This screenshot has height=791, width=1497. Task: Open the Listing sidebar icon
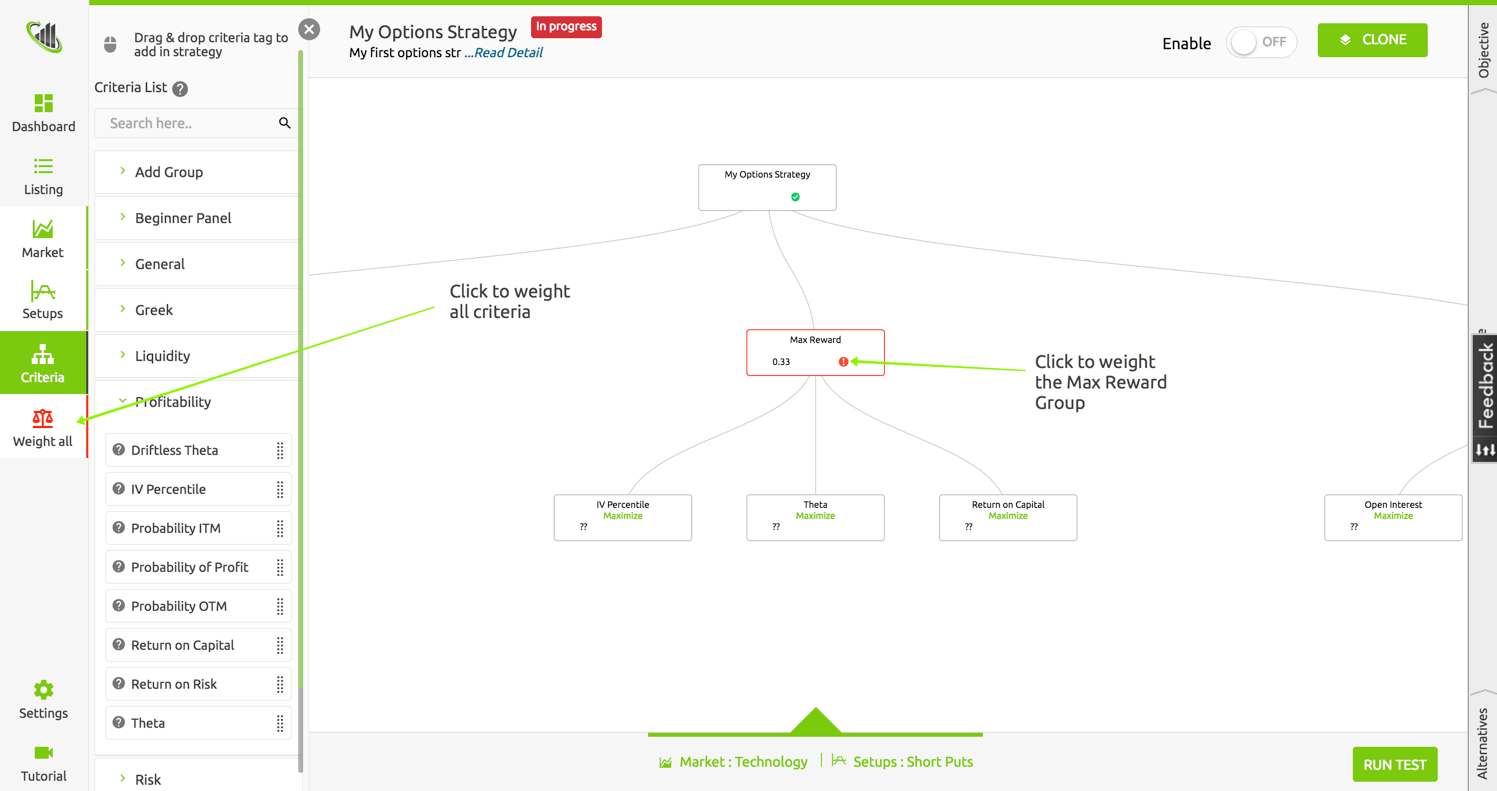[x=43, y=167]
